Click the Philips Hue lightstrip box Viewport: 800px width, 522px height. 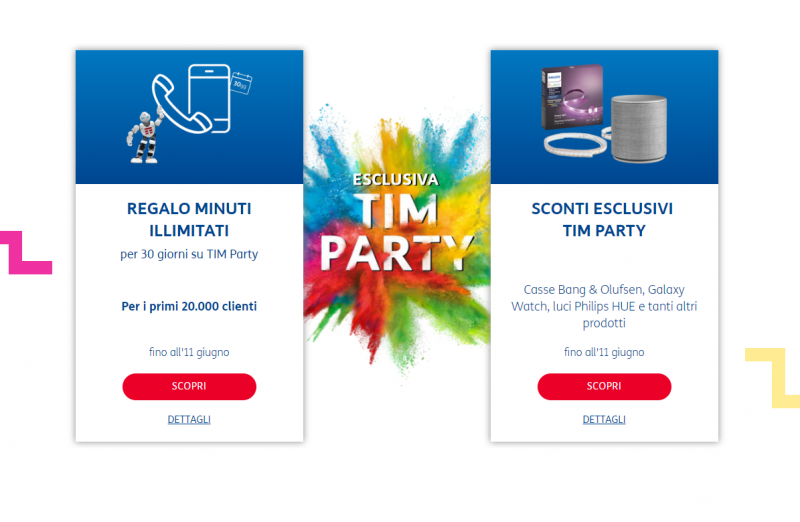pos(572,98)
